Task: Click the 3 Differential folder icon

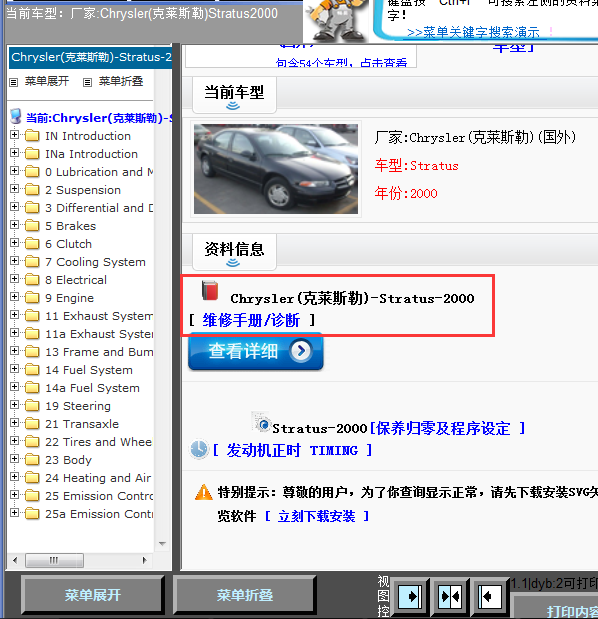Action: 32,207
